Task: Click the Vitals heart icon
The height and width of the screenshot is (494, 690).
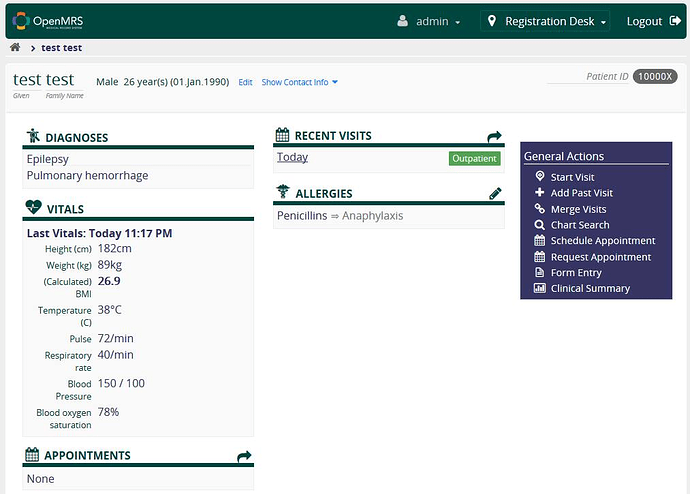Action: coord(33,207)
